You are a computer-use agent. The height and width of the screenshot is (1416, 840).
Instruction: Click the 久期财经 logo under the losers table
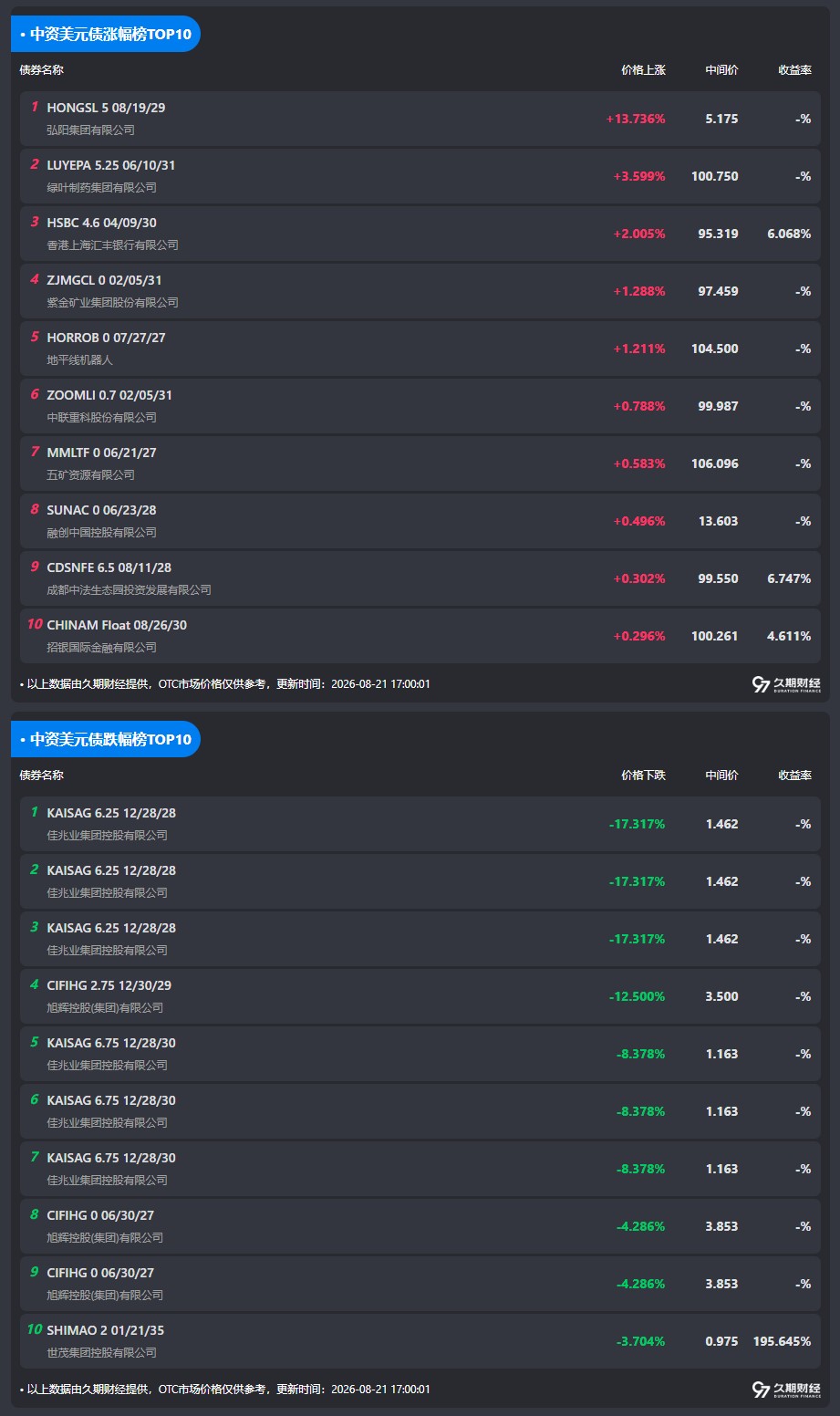786,1390
